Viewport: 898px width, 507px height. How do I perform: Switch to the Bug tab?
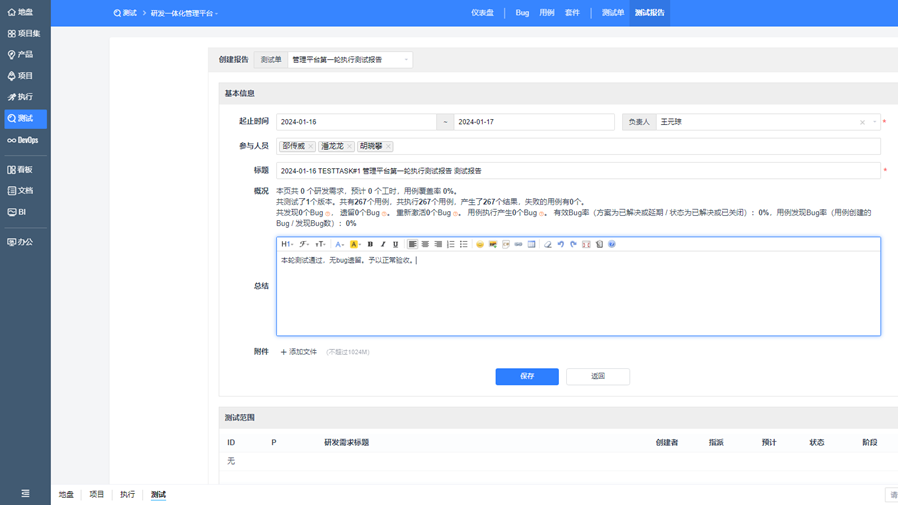coord(522,13)
